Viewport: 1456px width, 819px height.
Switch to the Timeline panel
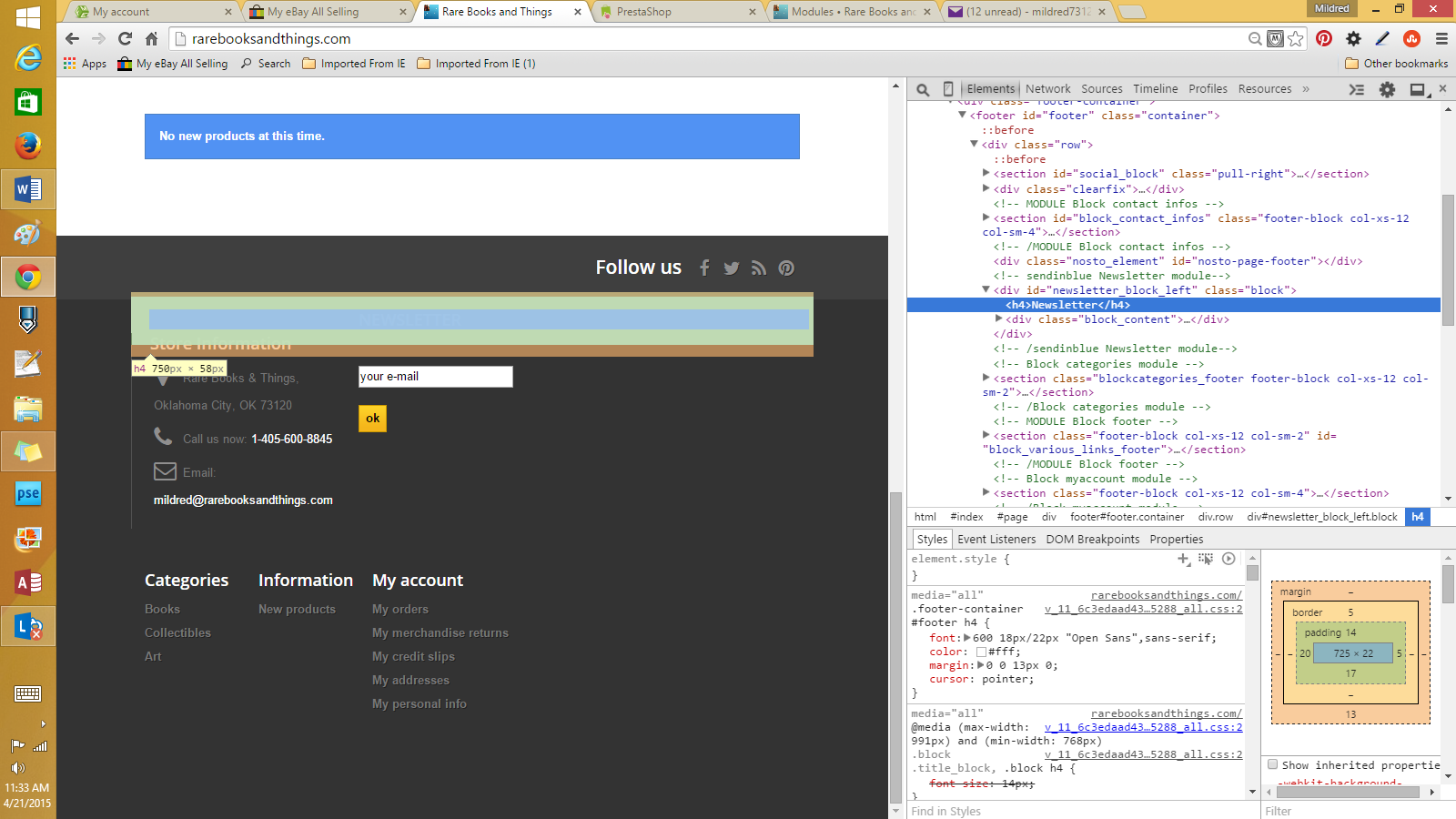[x=1156, y=88]
